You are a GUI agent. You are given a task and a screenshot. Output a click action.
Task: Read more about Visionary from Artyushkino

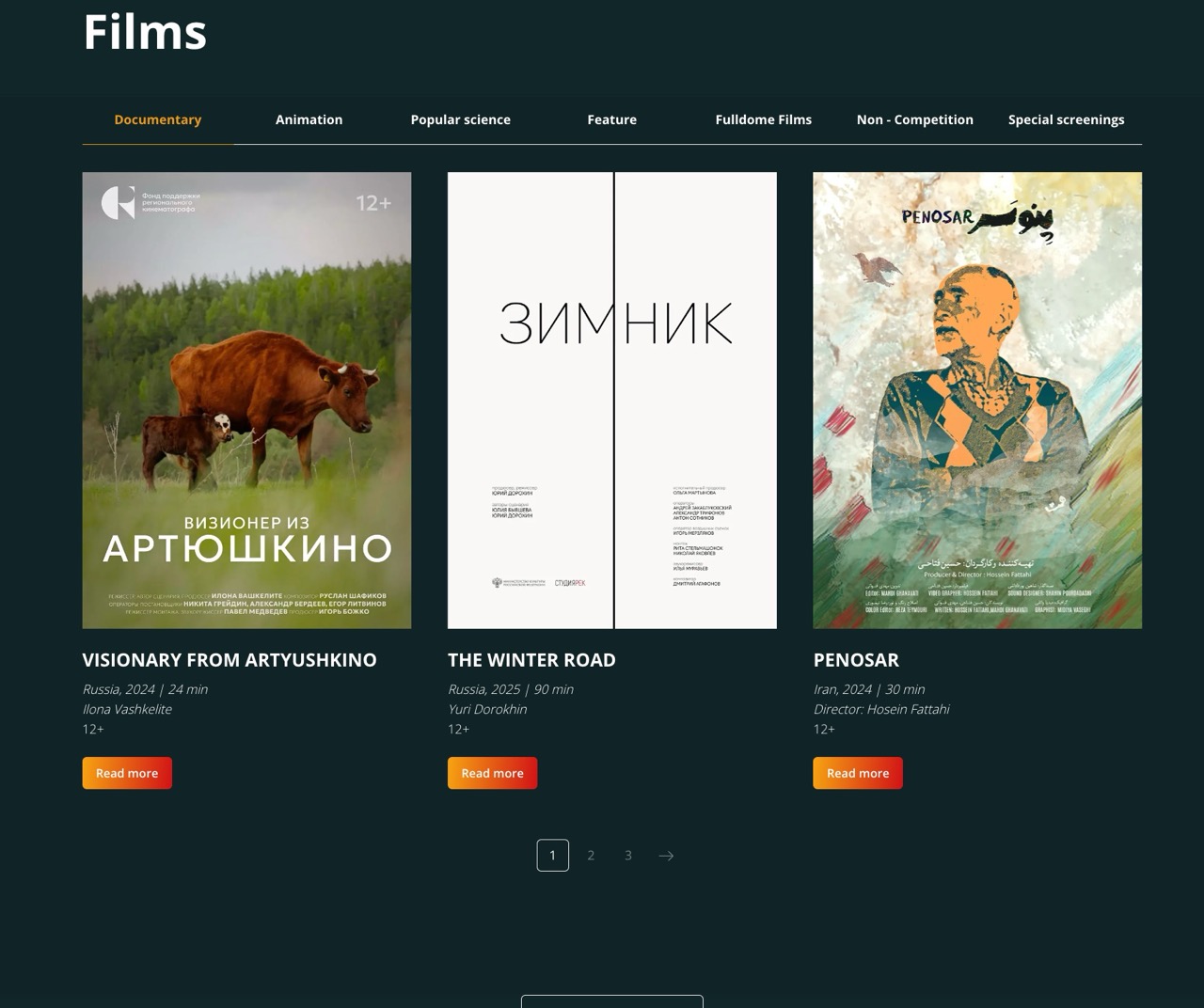click(127, 773)
